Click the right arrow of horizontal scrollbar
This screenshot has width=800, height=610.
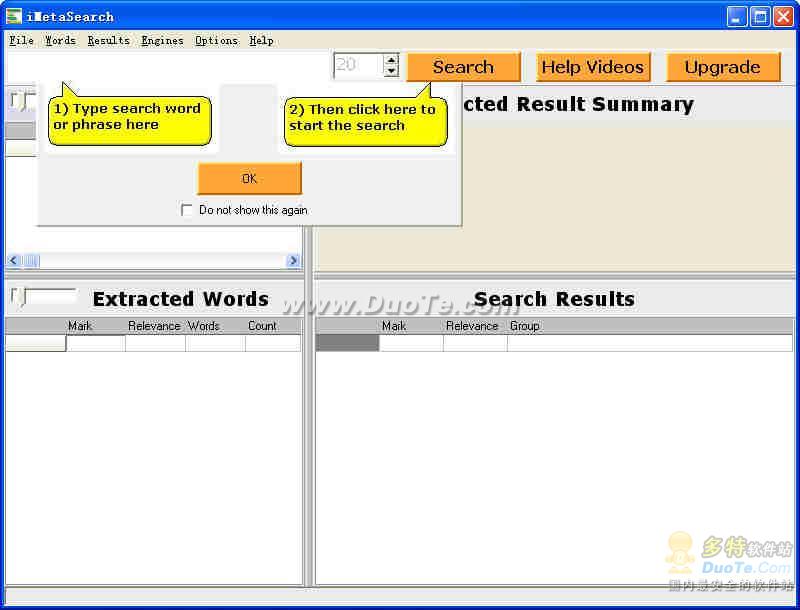point(293,261)
